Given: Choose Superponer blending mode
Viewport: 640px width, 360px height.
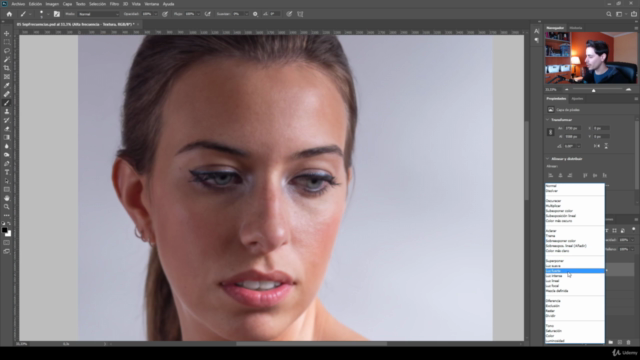Looking at the screenshot, I should coord(575,261).
